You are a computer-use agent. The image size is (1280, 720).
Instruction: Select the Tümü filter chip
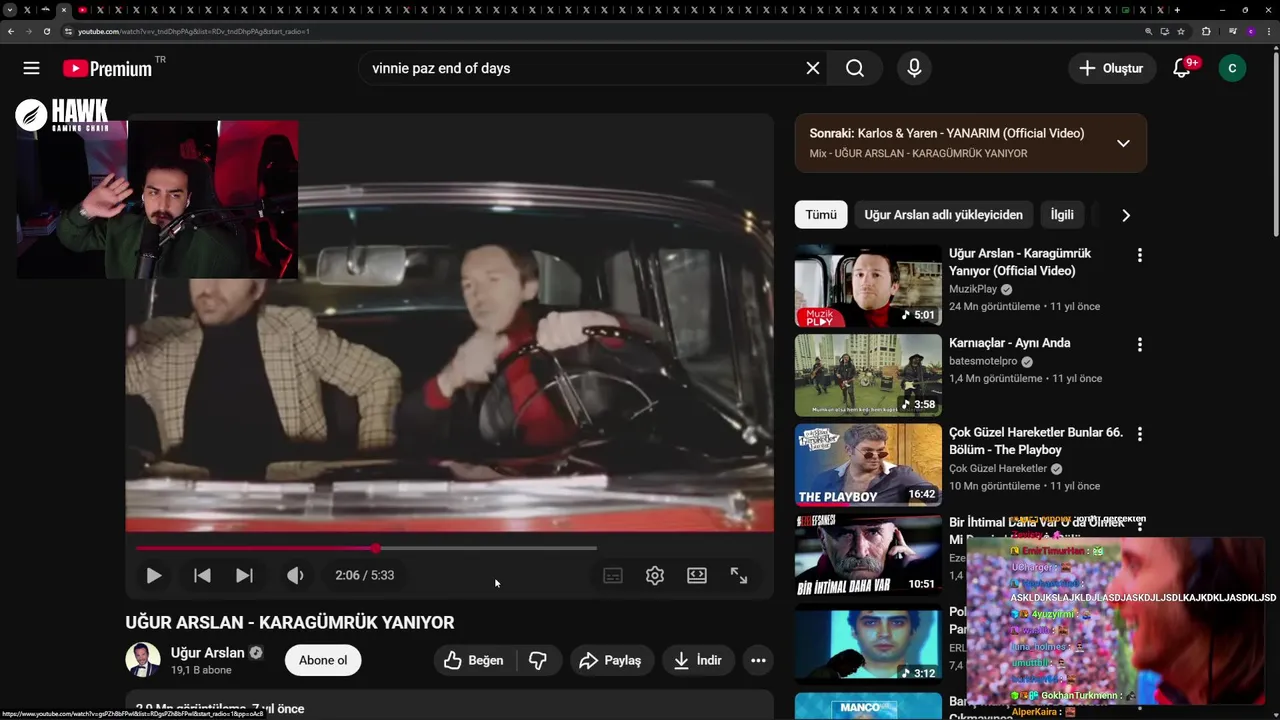(x=821, y=215)
